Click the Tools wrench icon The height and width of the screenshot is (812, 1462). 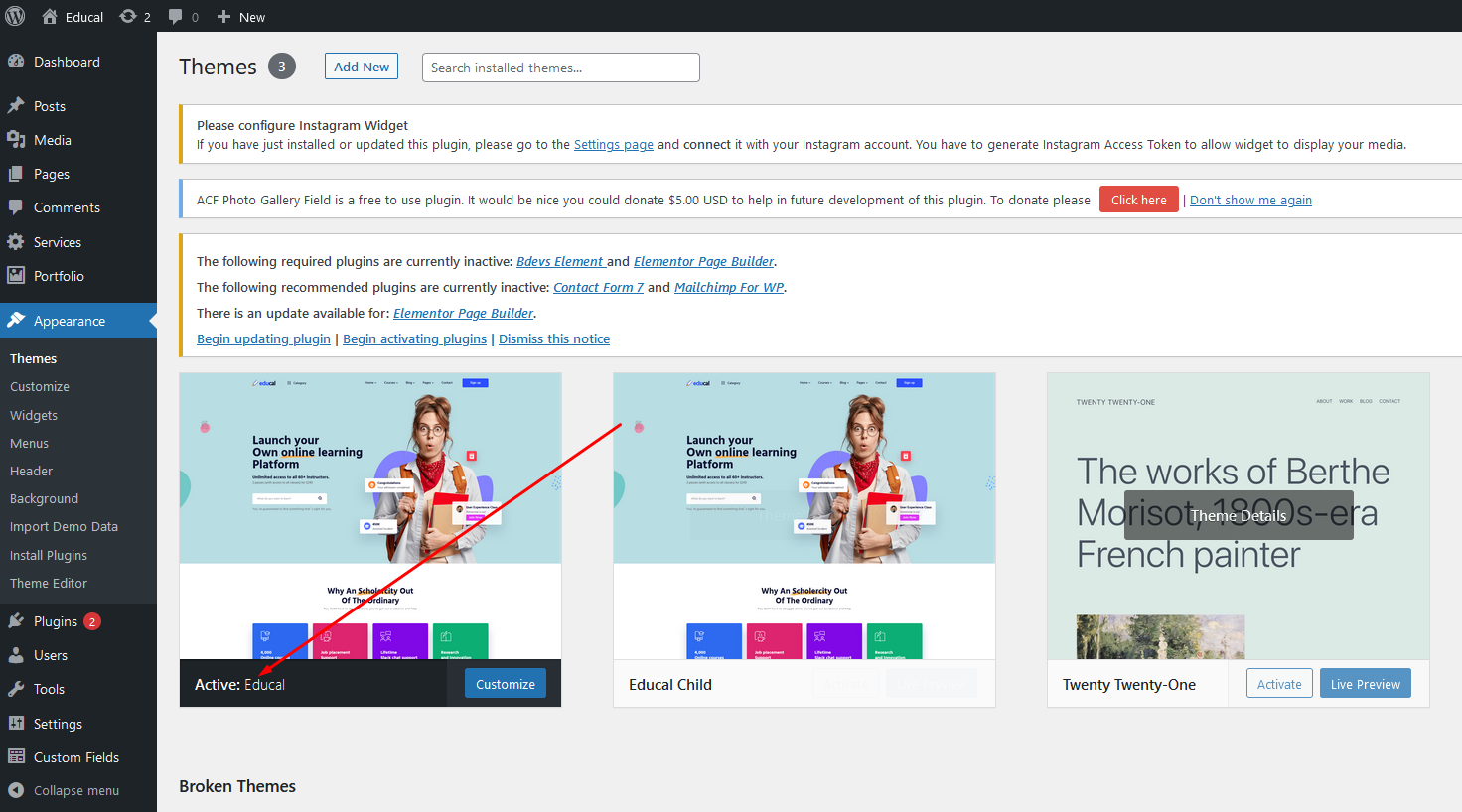click(16, 688)
